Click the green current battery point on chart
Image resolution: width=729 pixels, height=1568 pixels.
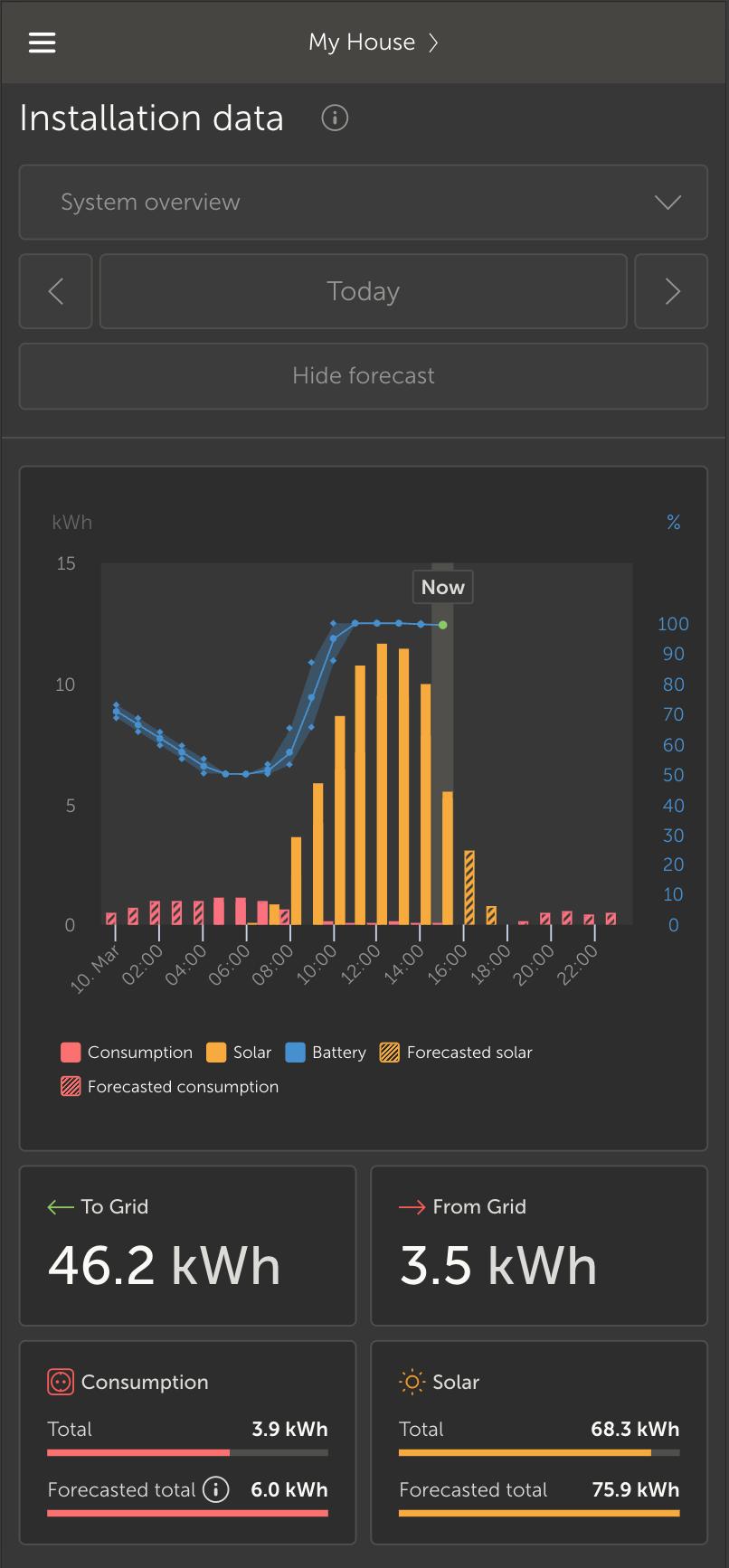[442, 625]
